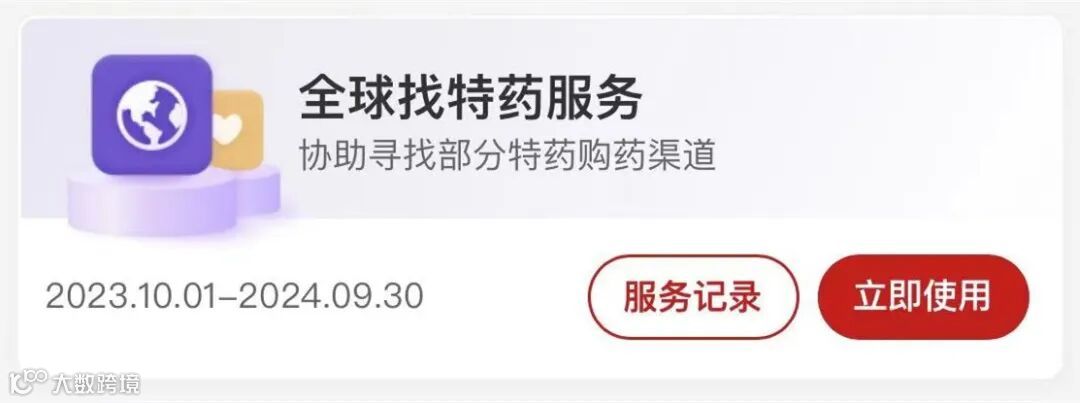
Task: Tap the white heart symbol on orange tile
Action: [229, 127]
